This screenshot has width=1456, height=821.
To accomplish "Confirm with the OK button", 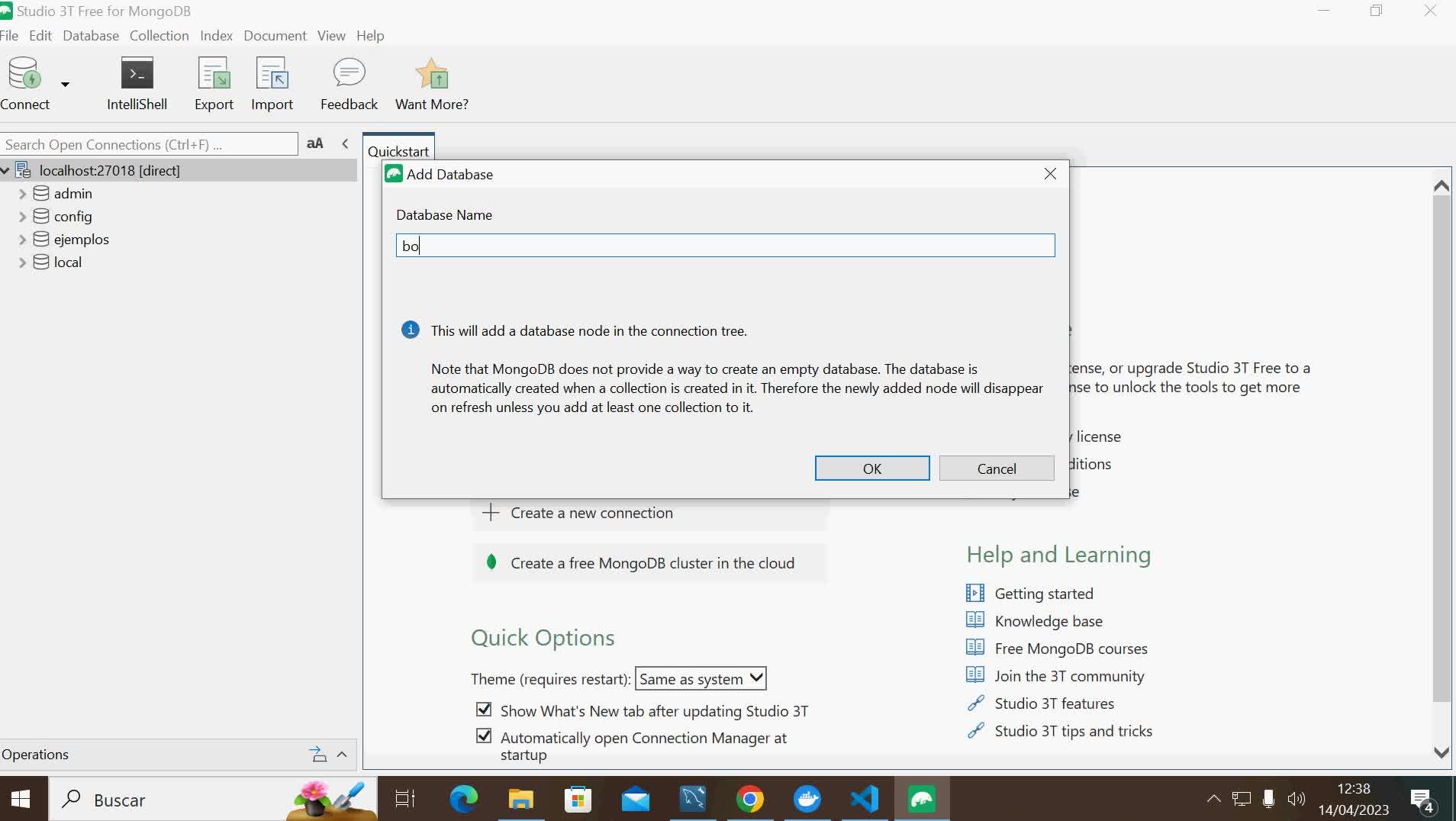I will (x=871, y=468).
